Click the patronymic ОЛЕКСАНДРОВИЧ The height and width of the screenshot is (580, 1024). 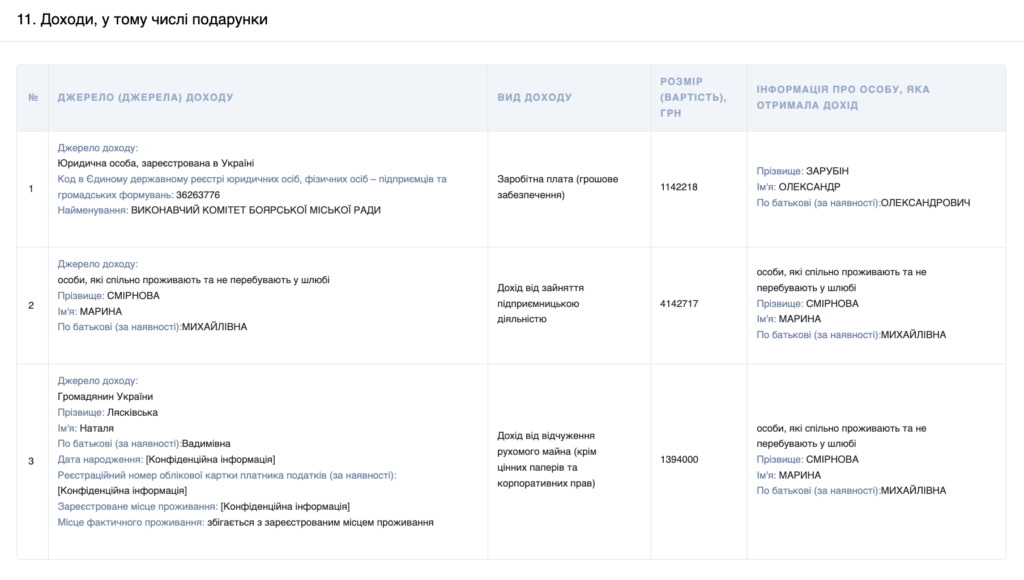[x=925, y=203]
